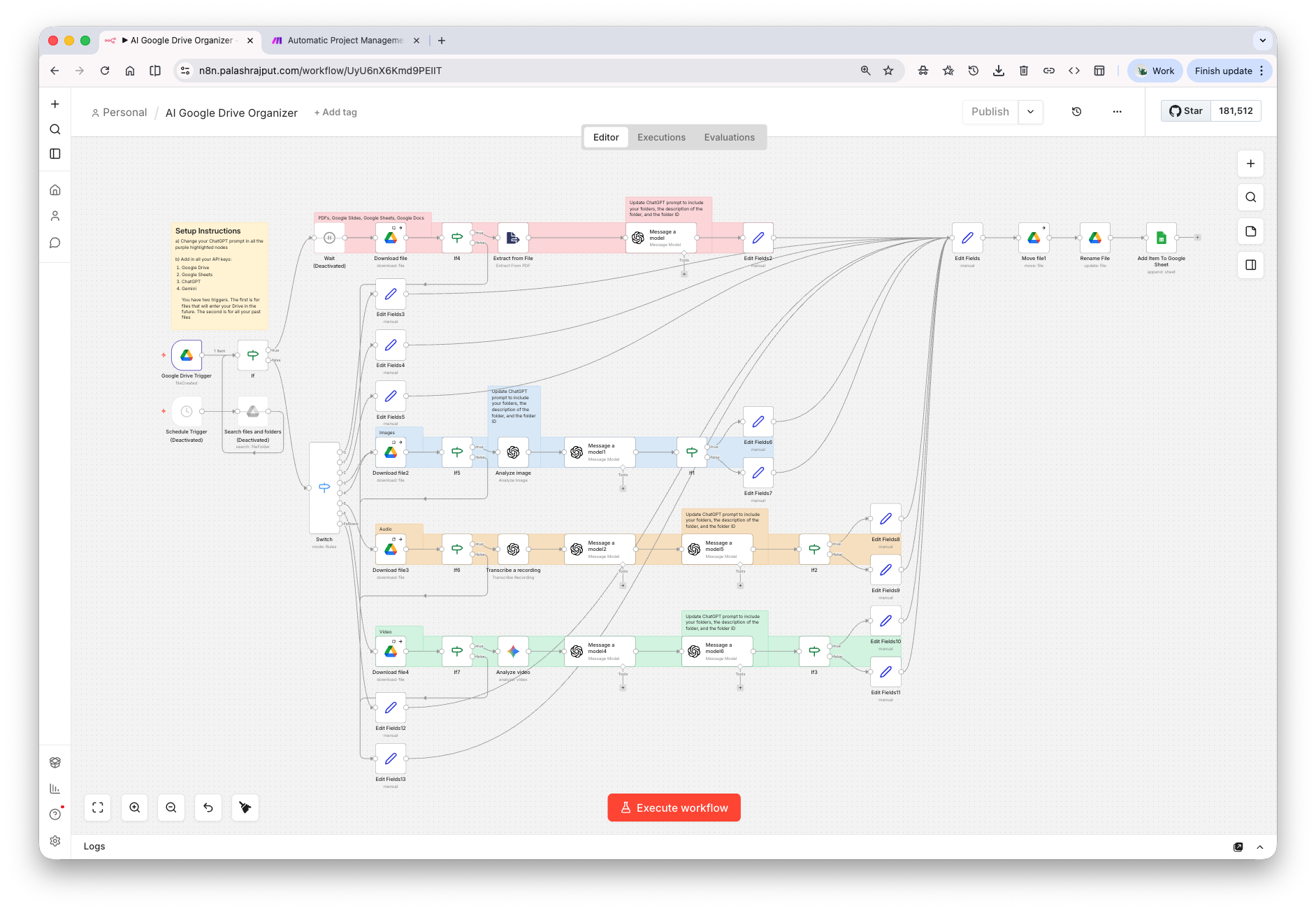Star the workflow on GitHub

click(1185, 110)
